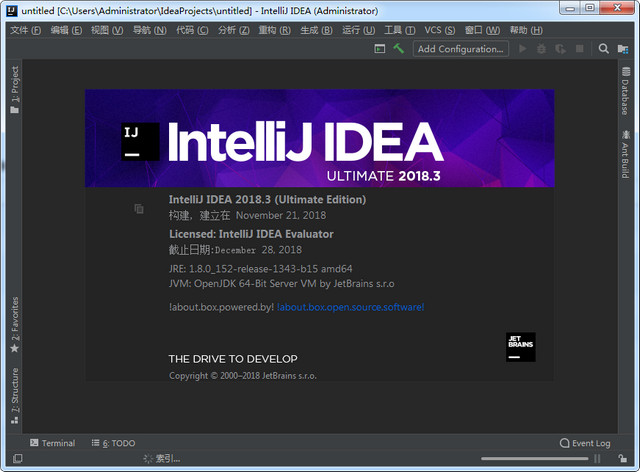Click the Run green arrow icon

[522, 48]
